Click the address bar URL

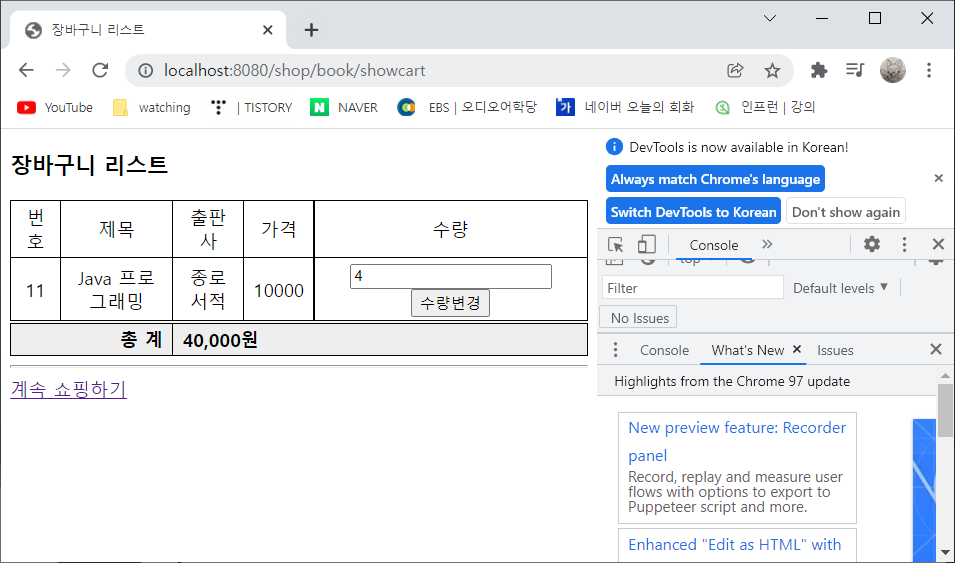tap(295, 71)
